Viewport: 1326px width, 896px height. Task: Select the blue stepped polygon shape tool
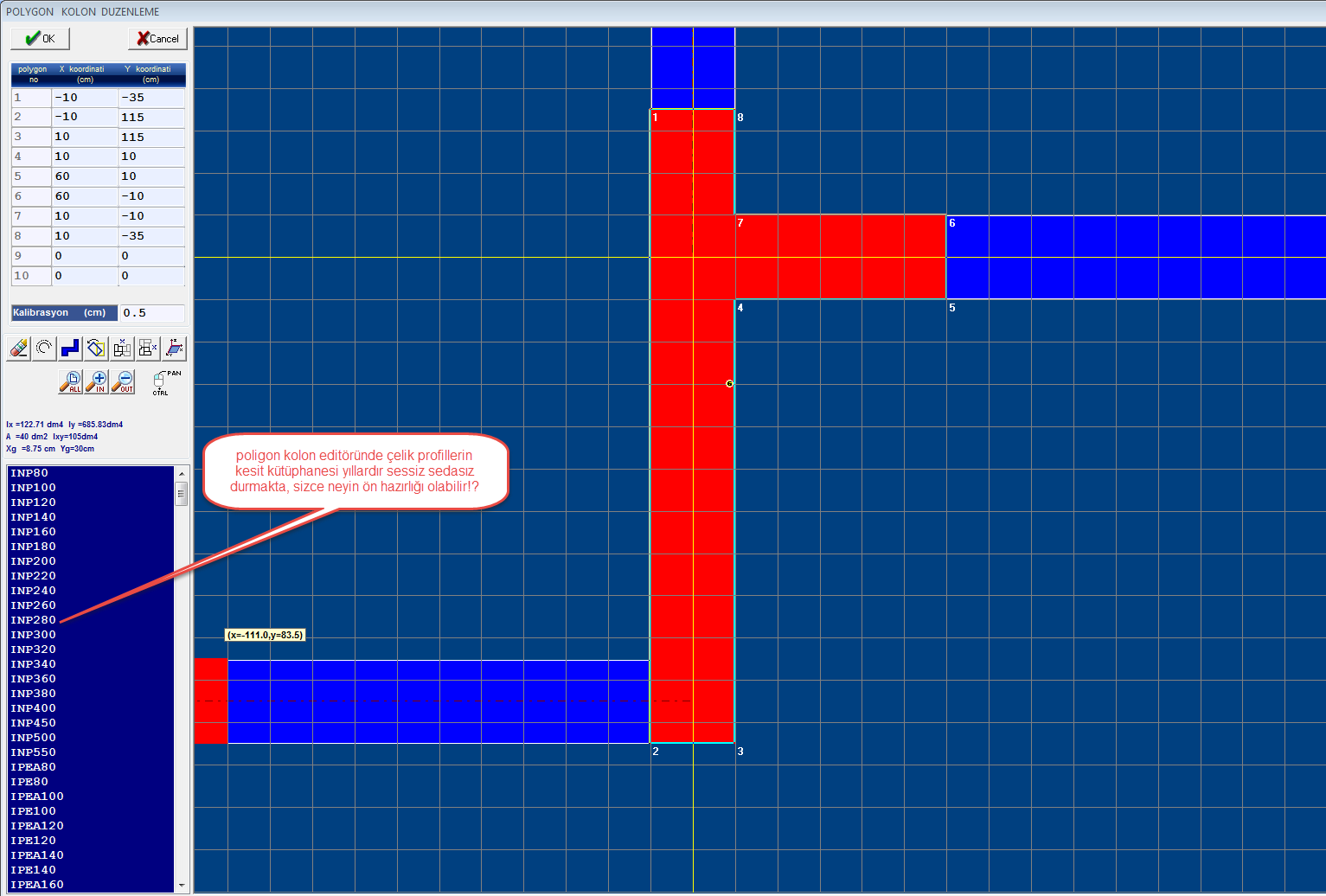70,349
